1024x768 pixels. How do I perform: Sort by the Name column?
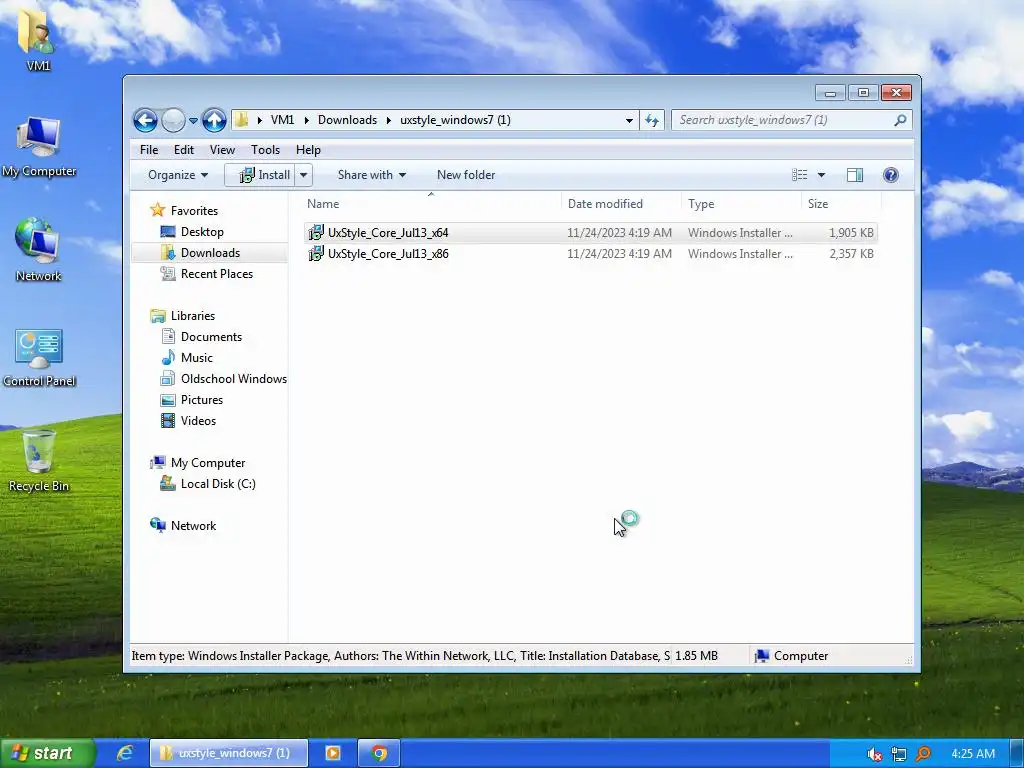click(x=431, y=204)
